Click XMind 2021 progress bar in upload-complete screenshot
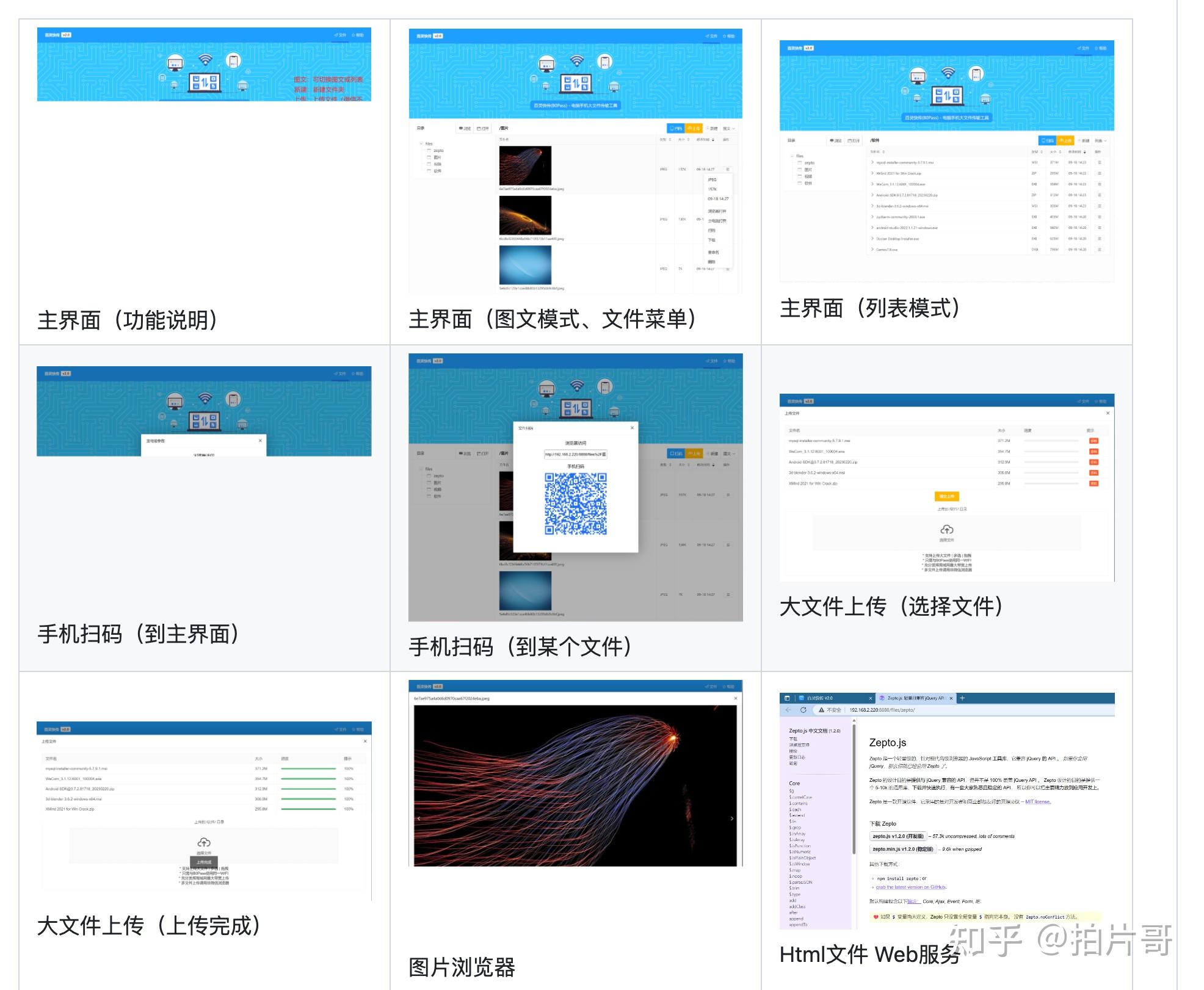The image size is (1204, 990). click(308, 809)
